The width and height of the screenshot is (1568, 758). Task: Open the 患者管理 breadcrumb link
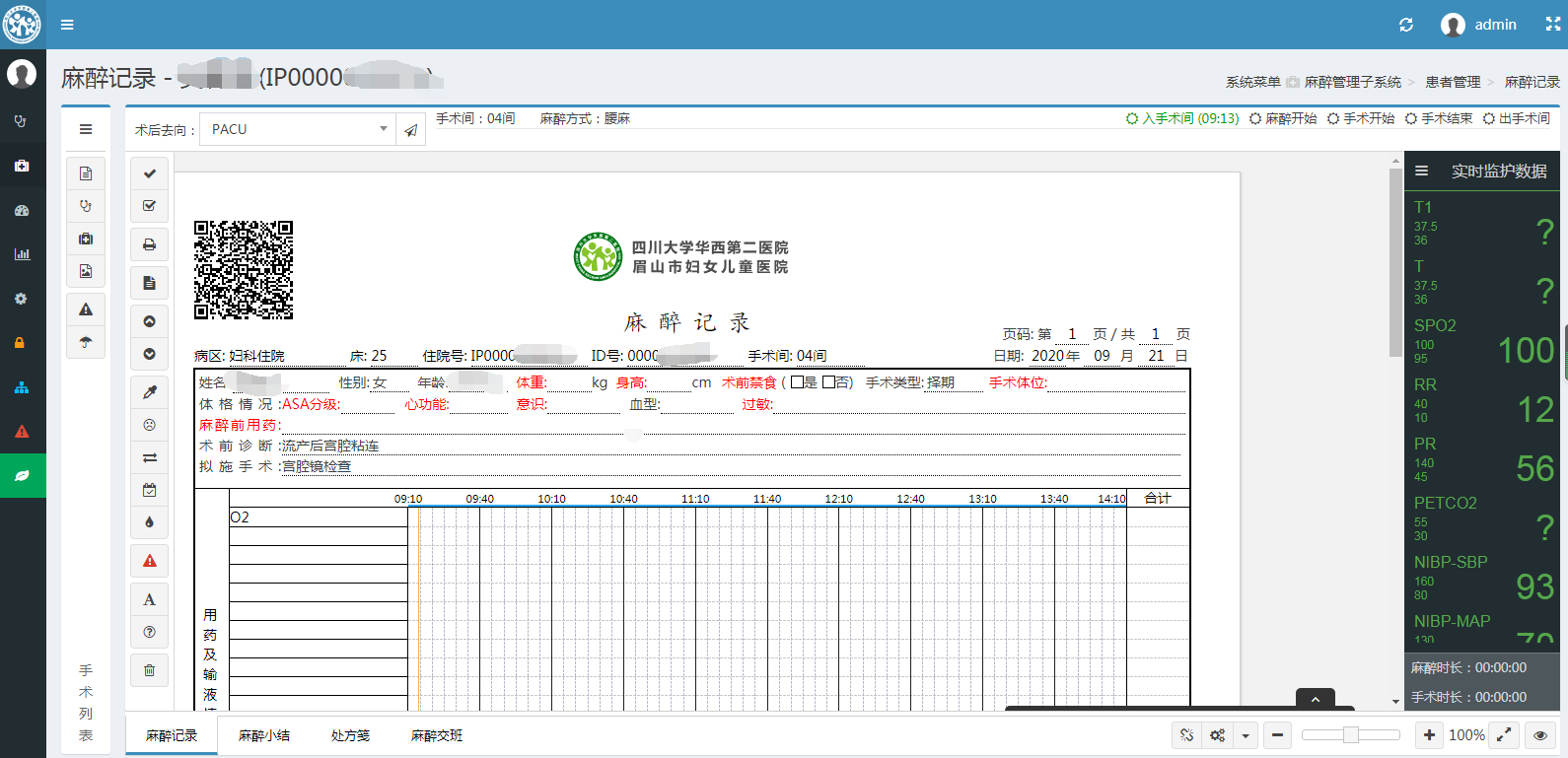coord(1453,82)
